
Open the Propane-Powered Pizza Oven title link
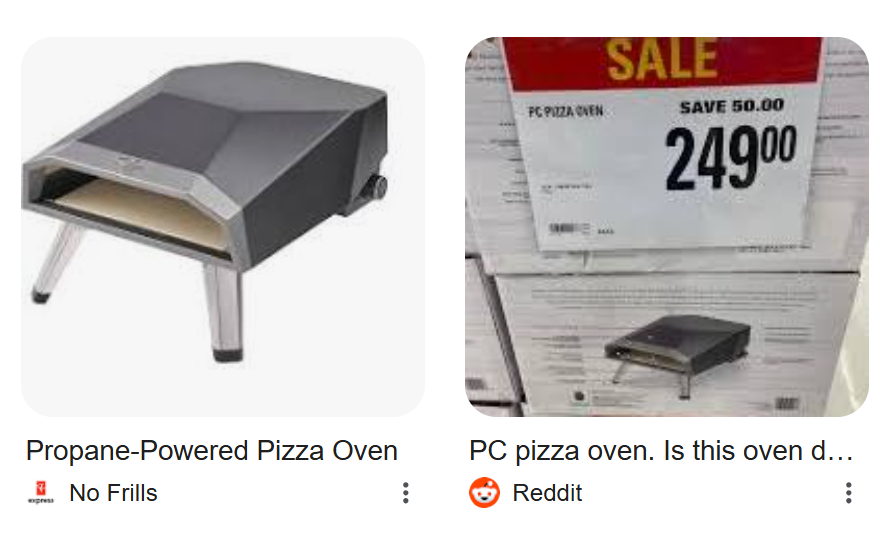(212, 451)
